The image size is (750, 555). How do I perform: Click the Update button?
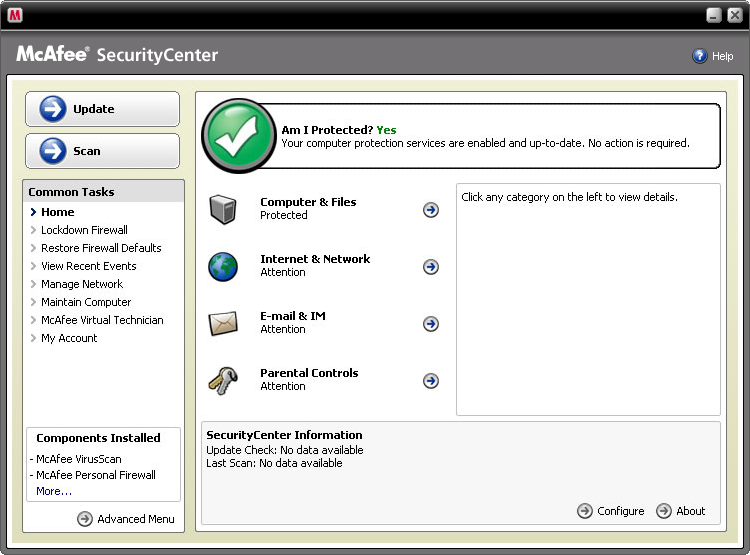pyautogui.click(x=102, y=109)
